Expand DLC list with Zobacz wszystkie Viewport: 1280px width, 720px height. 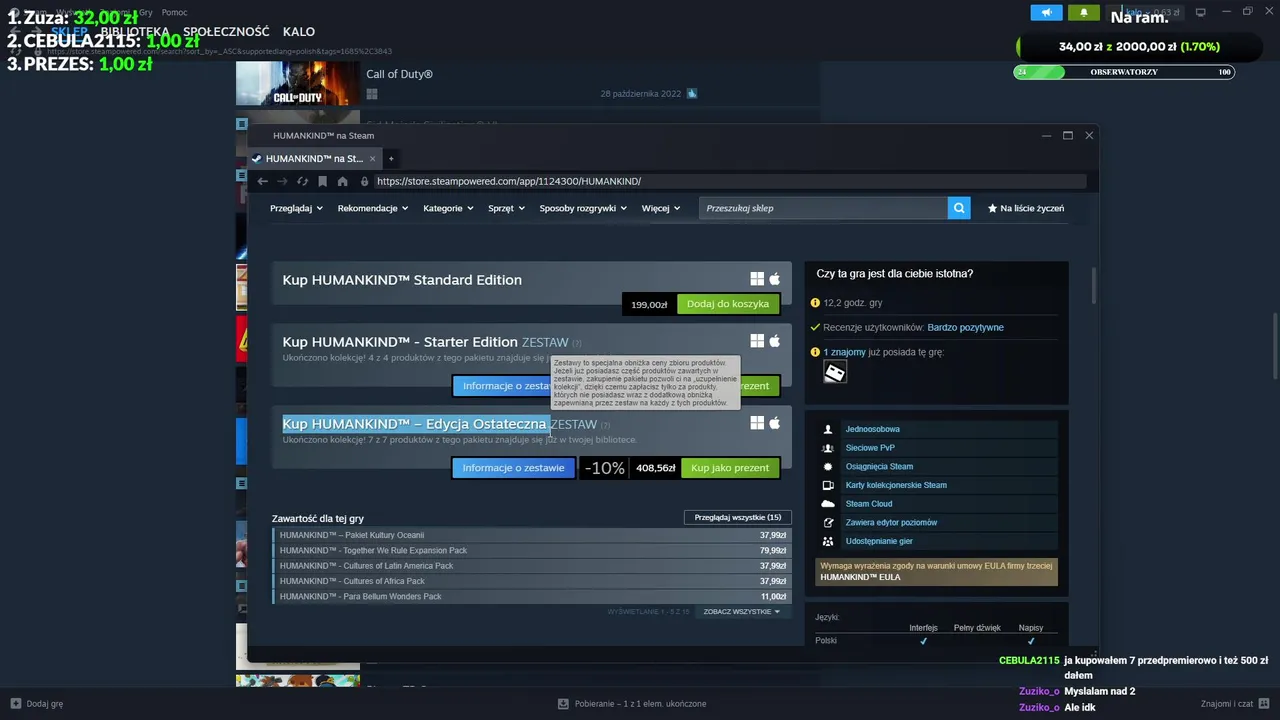point(741,611)
